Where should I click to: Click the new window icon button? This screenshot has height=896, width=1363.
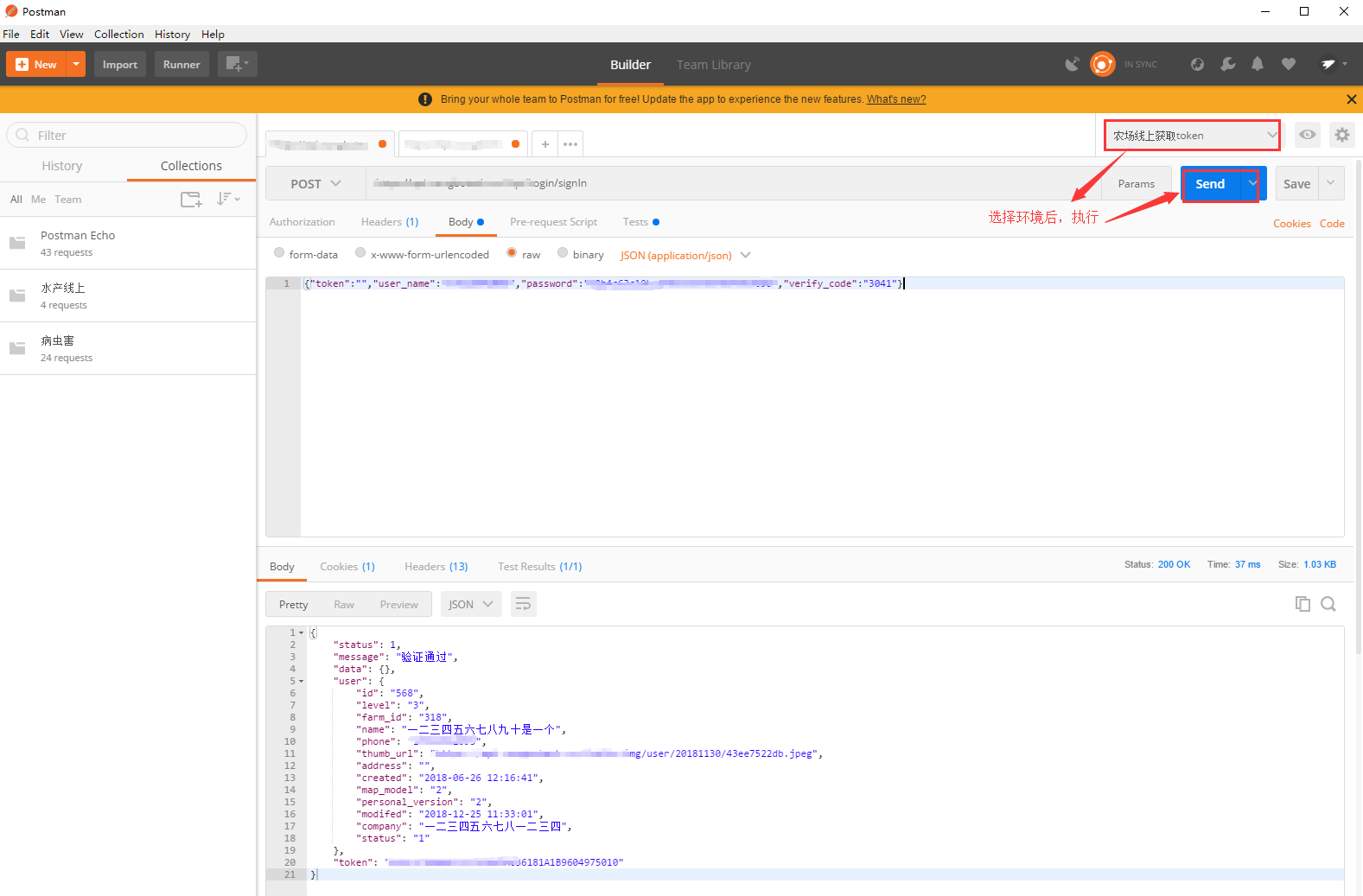[237, 64]
